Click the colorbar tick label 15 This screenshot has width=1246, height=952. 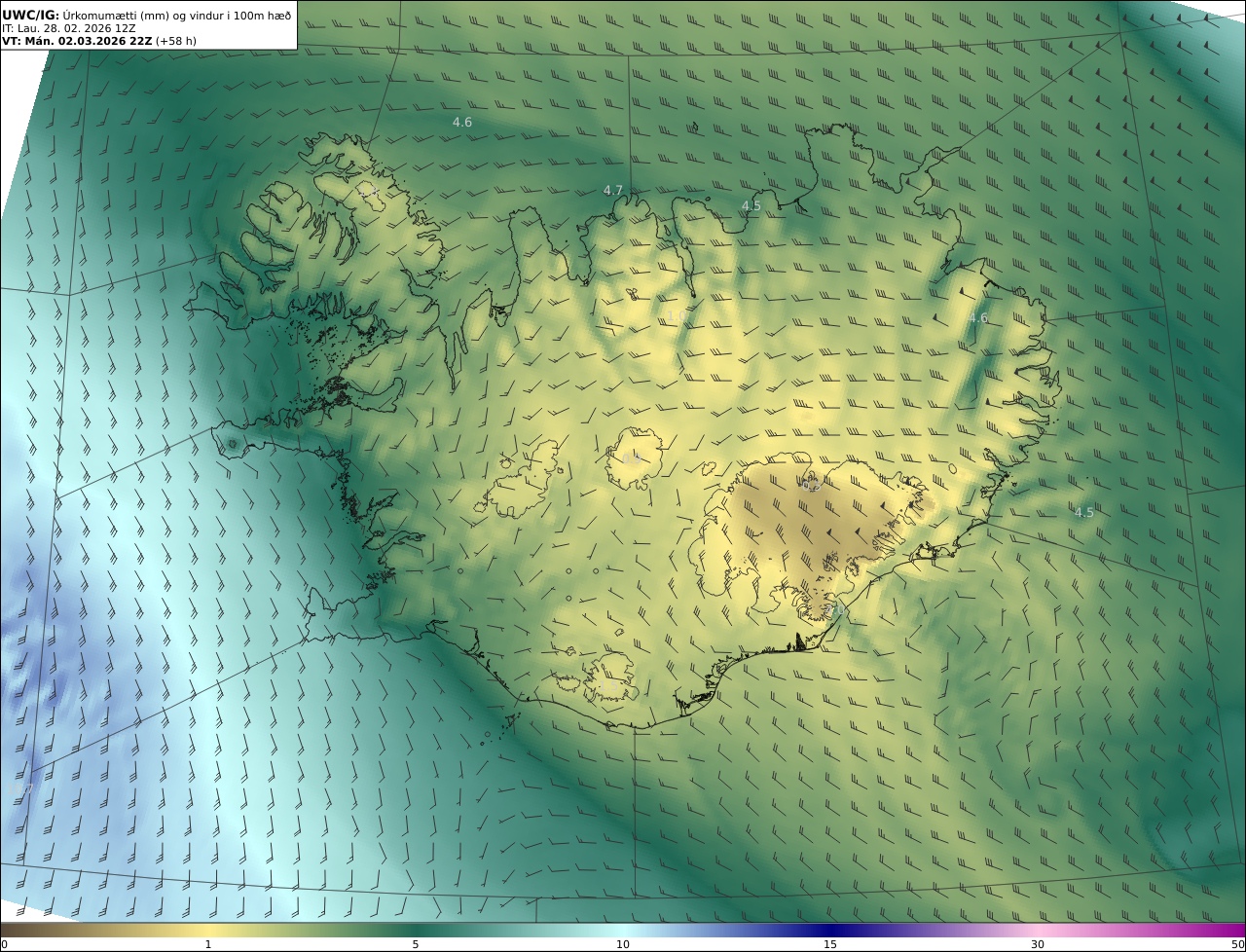coord(830,944)
